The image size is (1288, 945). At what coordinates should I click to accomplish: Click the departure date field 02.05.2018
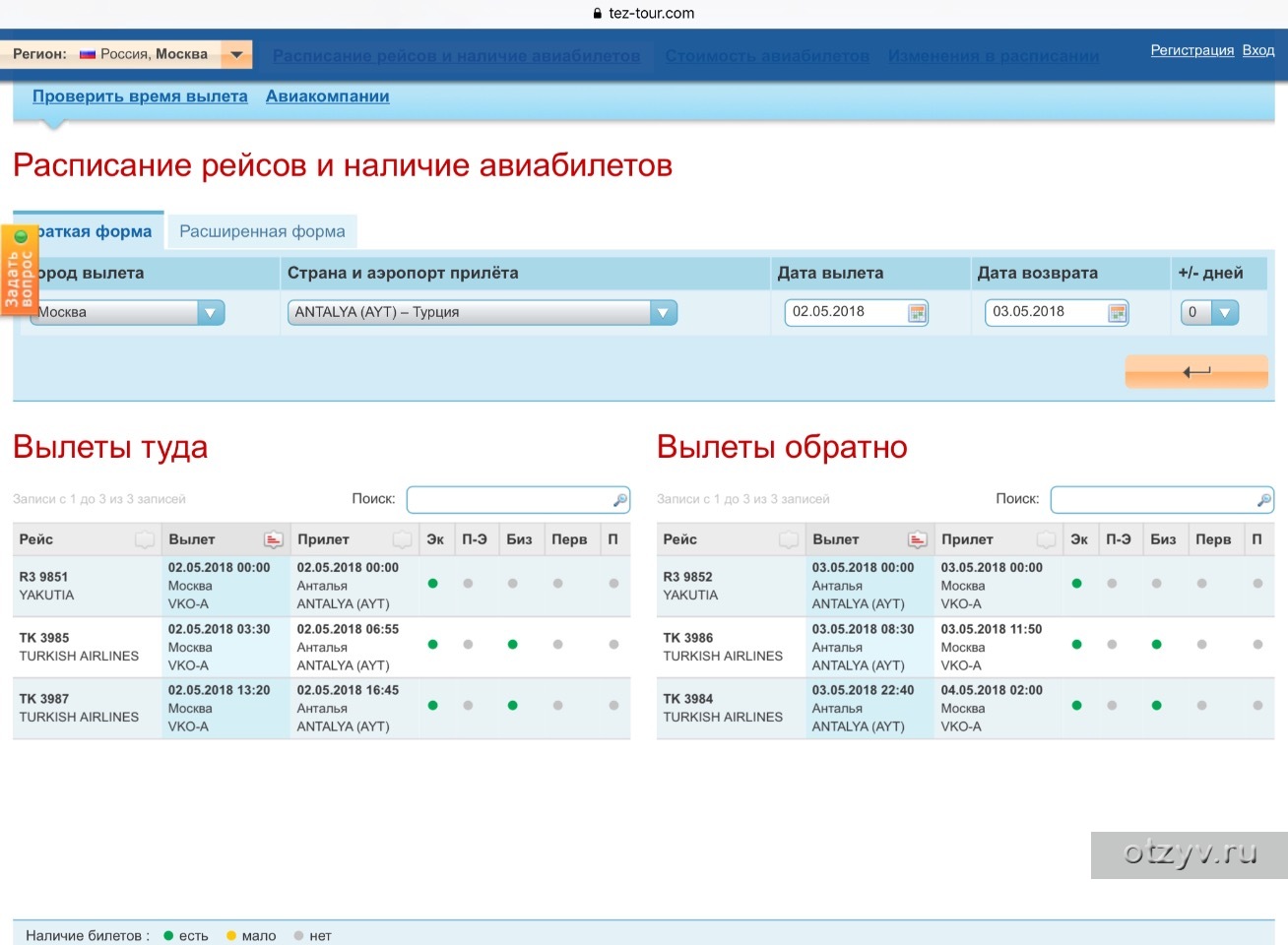coord(845,312)
